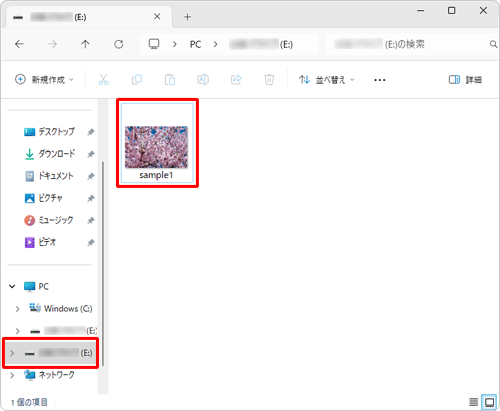Unpin デスクトップ using its pin icon

[x=90, y=132]
